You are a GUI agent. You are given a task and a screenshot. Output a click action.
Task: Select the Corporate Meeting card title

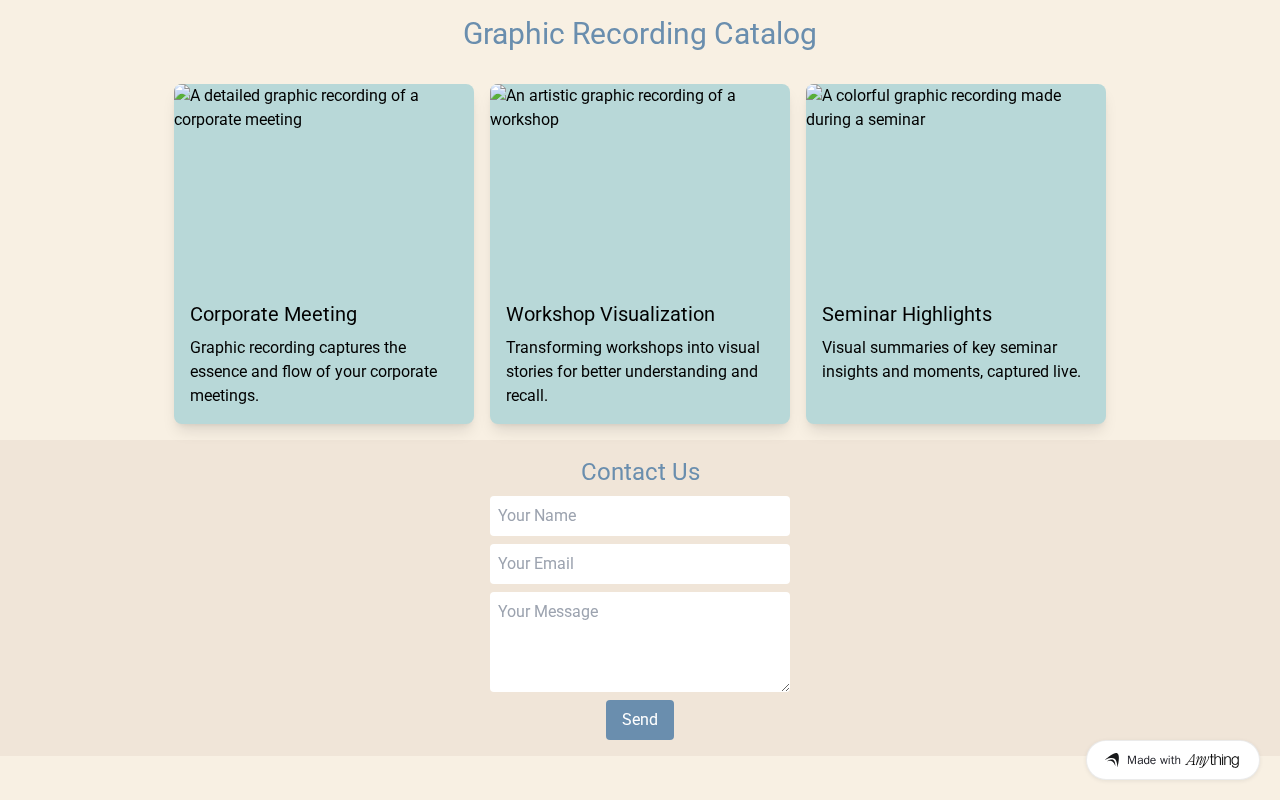[x=273, y=314]
